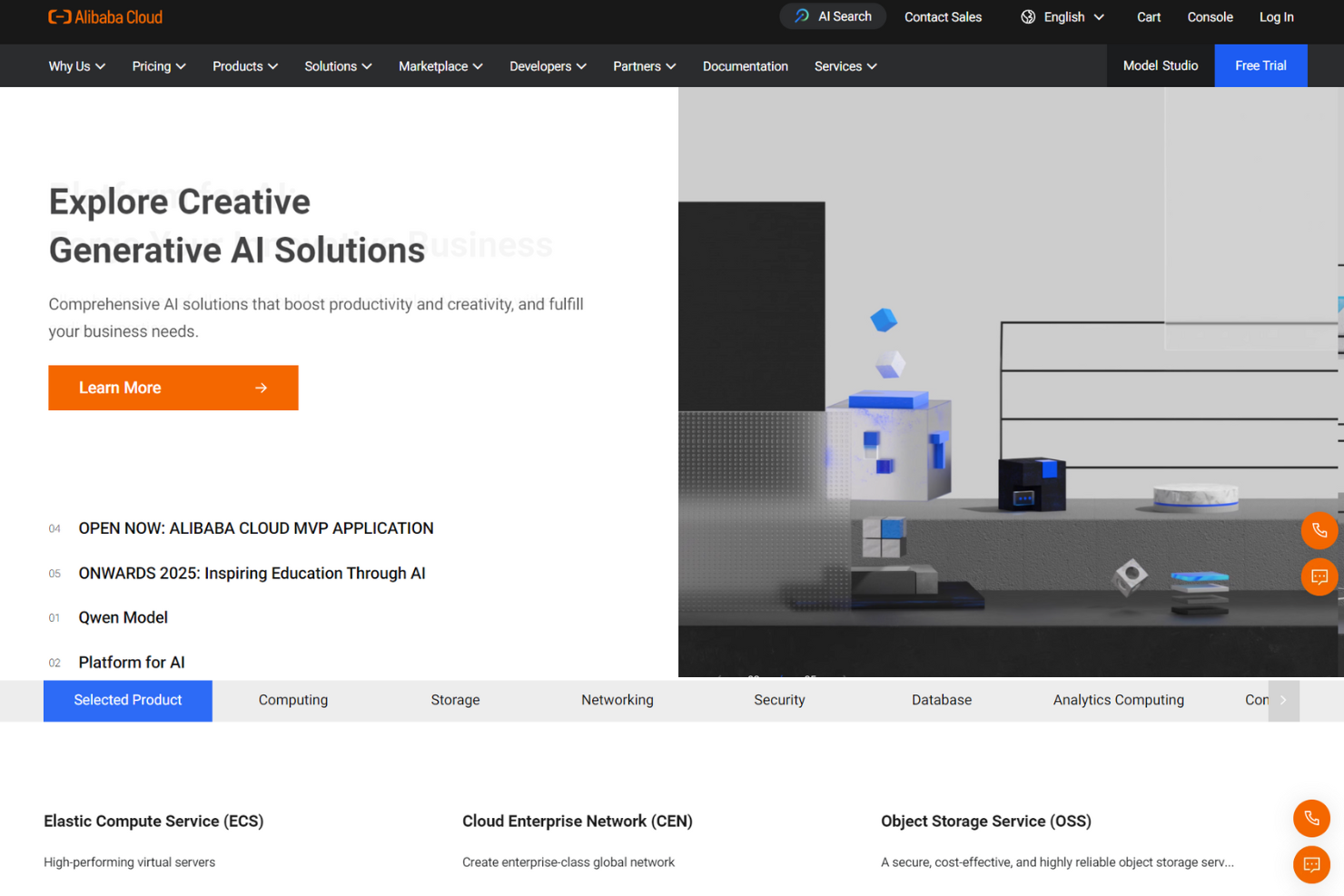Open the Documentation menu item

coord(745,65)
